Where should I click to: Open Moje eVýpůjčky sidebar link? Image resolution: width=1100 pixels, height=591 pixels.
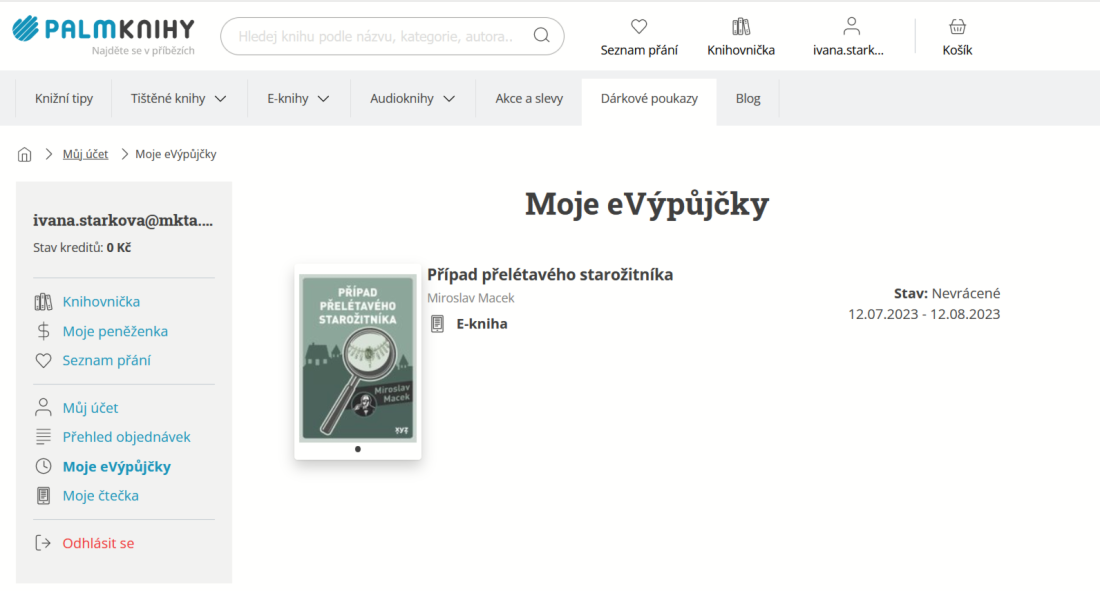tap(116, 466)
